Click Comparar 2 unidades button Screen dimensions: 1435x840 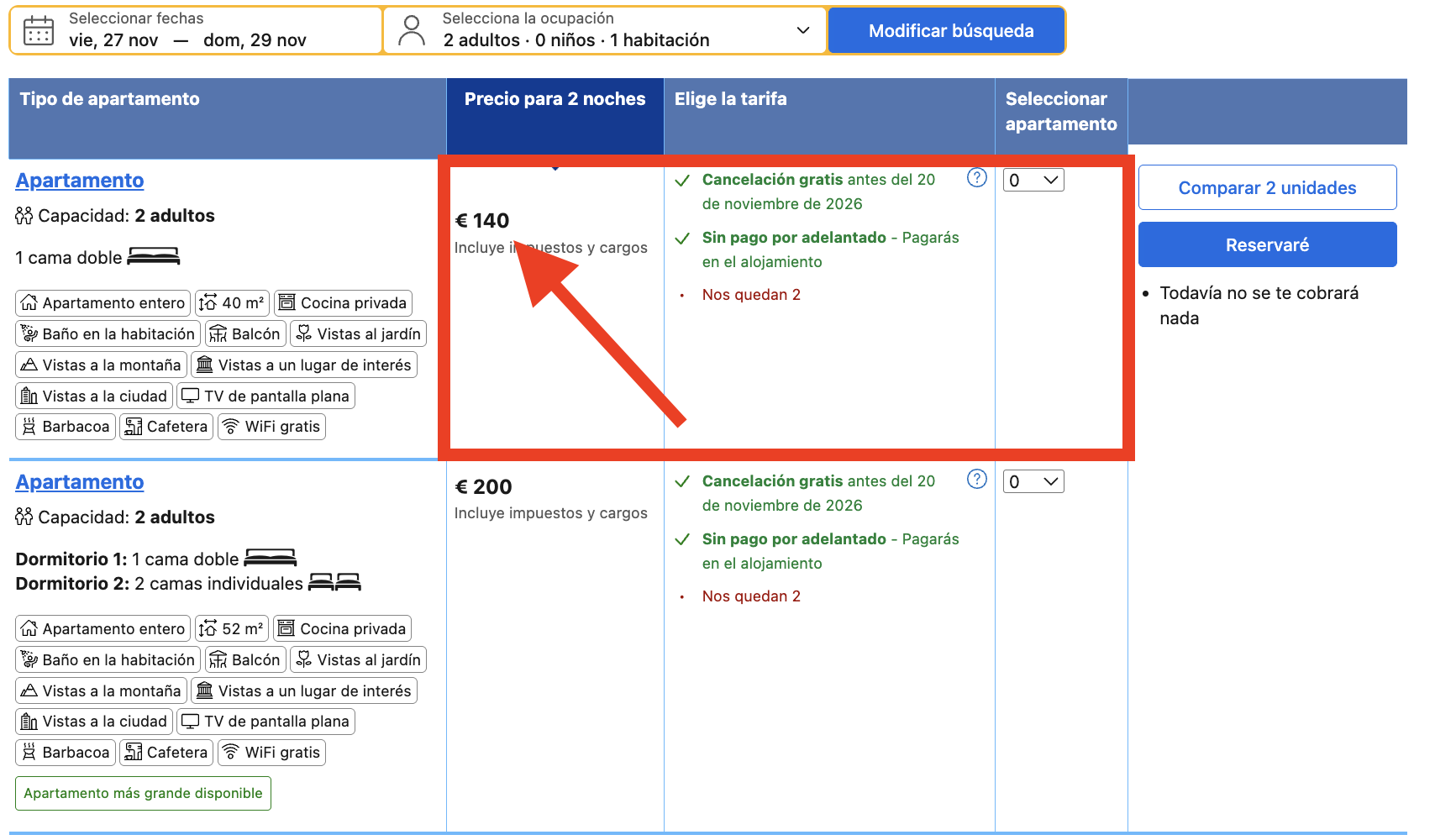pos(1267,187)
